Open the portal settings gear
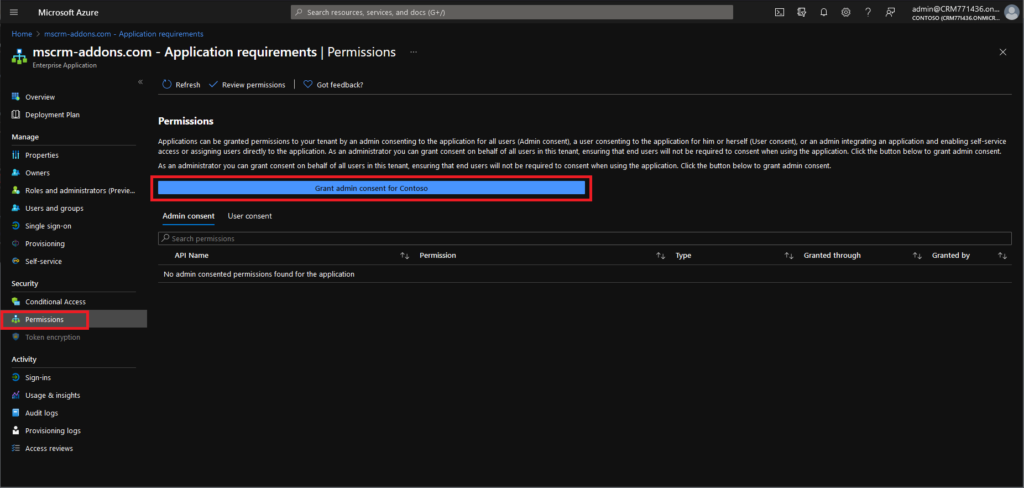 click(x=846, y=12)
